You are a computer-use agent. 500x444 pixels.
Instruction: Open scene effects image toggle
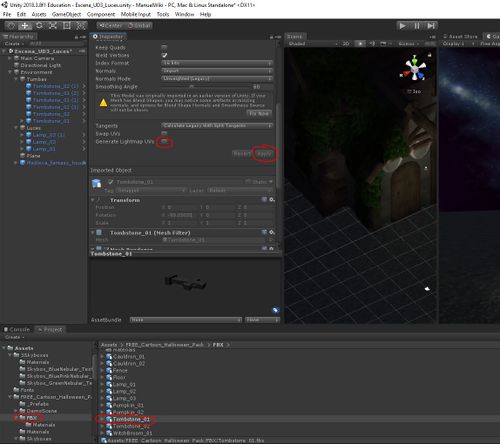click(x=384, y=44)
